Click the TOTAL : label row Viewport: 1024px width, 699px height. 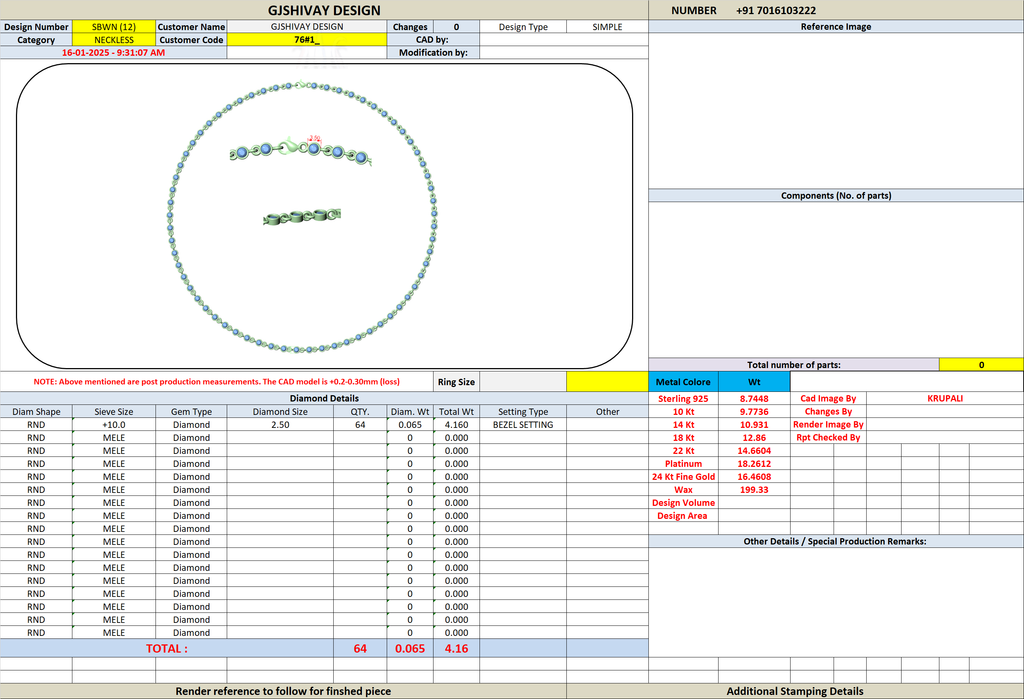(x=167, y=649)
